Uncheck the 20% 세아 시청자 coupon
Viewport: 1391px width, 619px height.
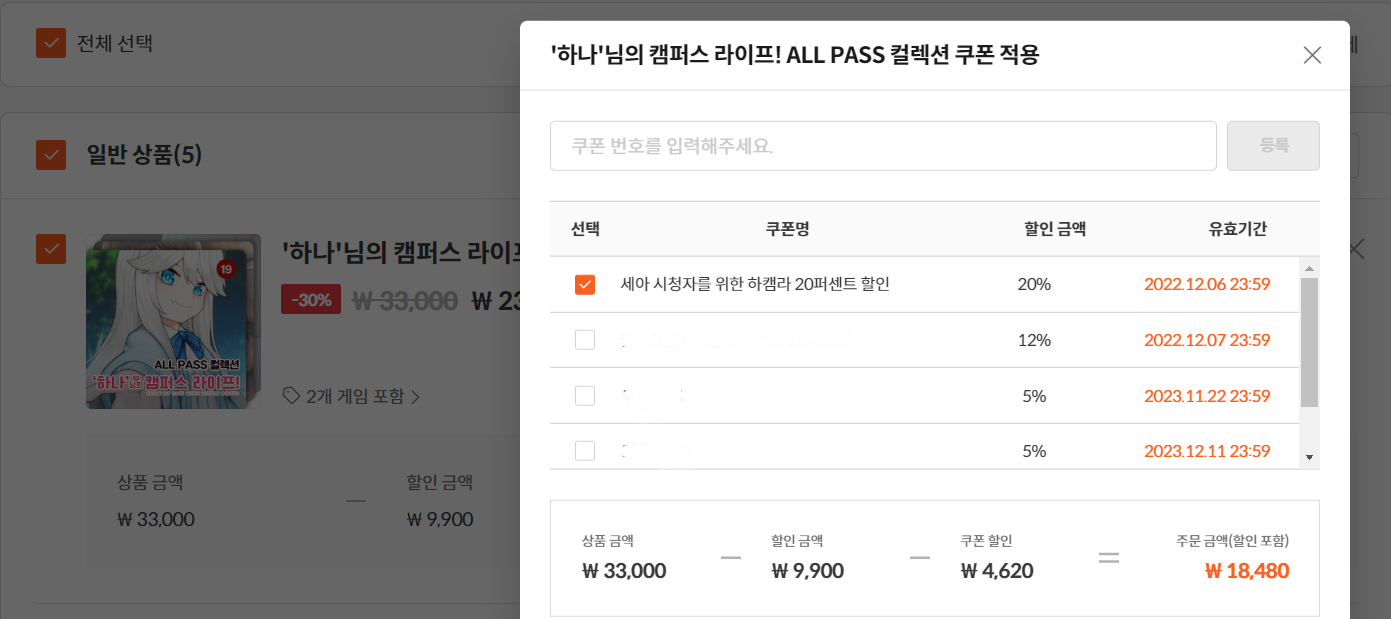click(585, 285)
